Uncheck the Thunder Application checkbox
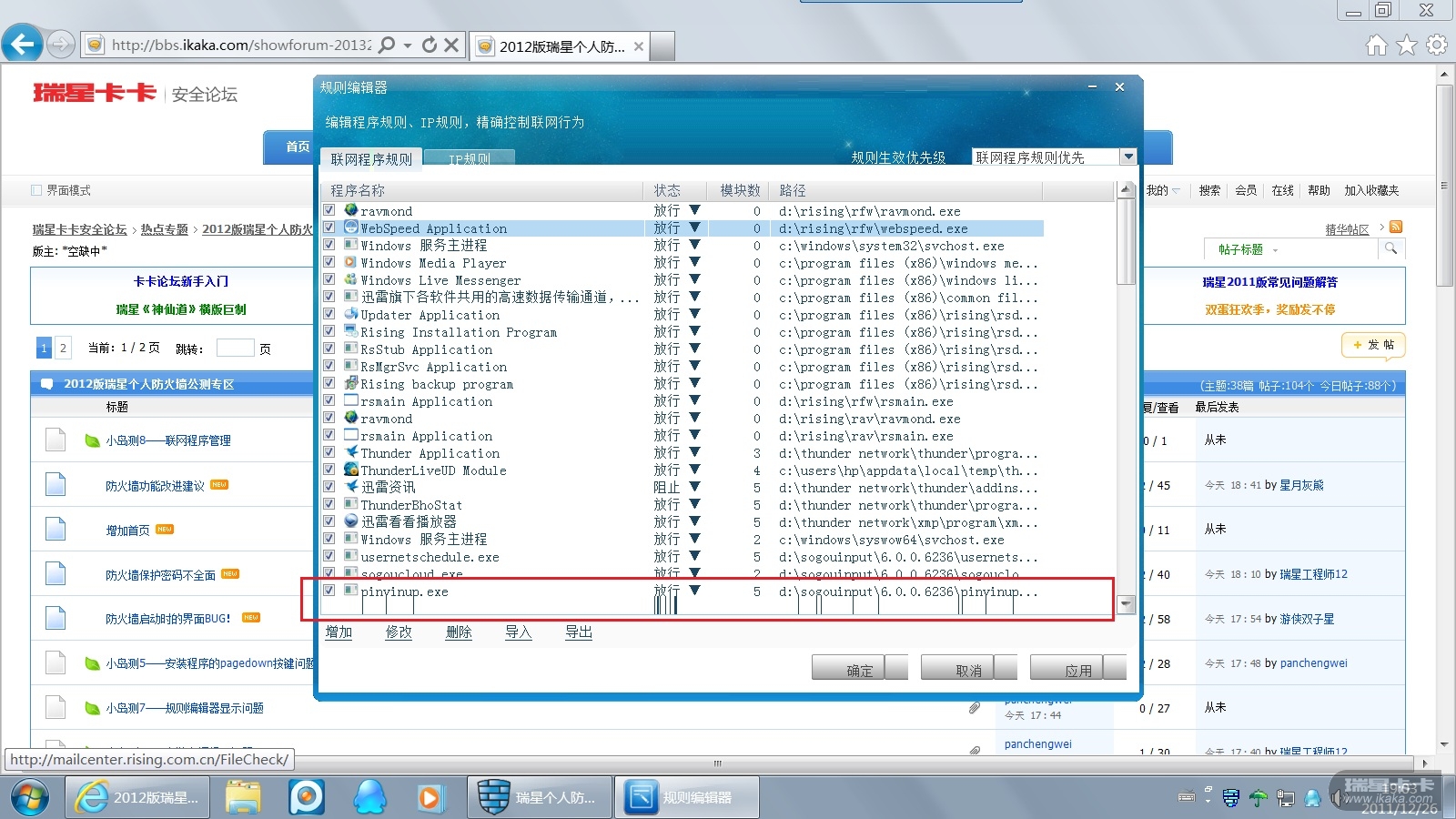Image resolution: width=1456 pixels, height=819 pixels. (x=329, y=452)
